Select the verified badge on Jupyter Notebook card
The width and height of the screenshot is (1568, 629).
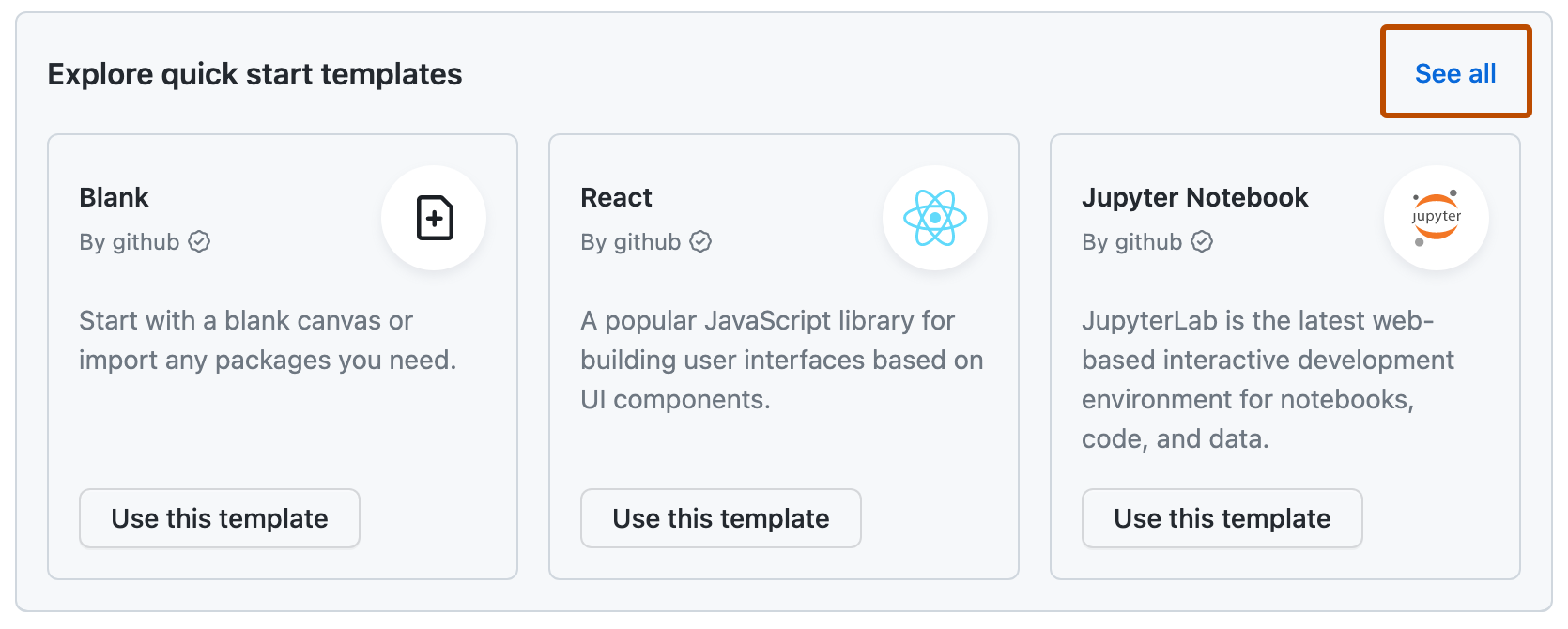[x=1201, y=241]
